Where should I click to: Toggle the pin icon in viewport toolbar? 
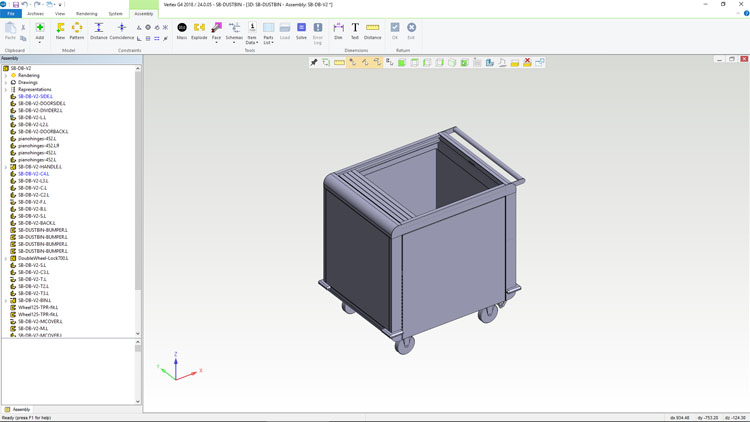(314, 62)
